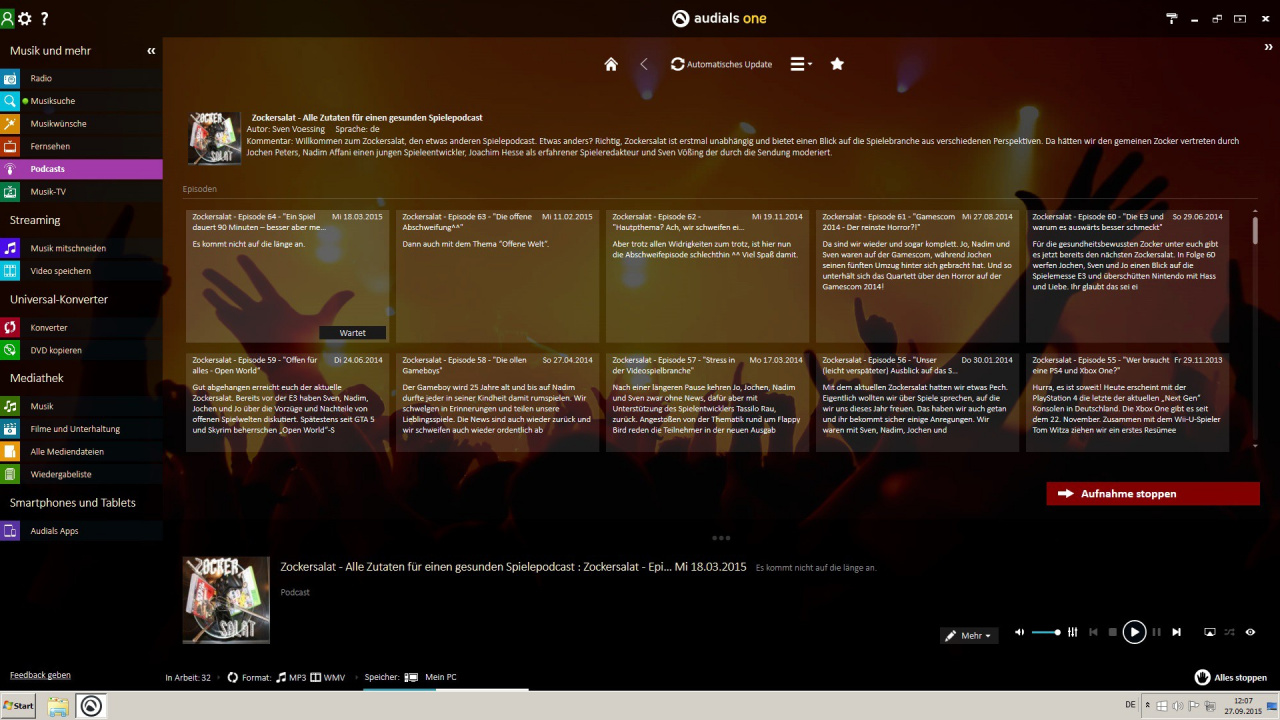The height and width of the screenshot is (720, 1280).
Task: Expand the right side panel
Action: click(x=1269, y=46)
